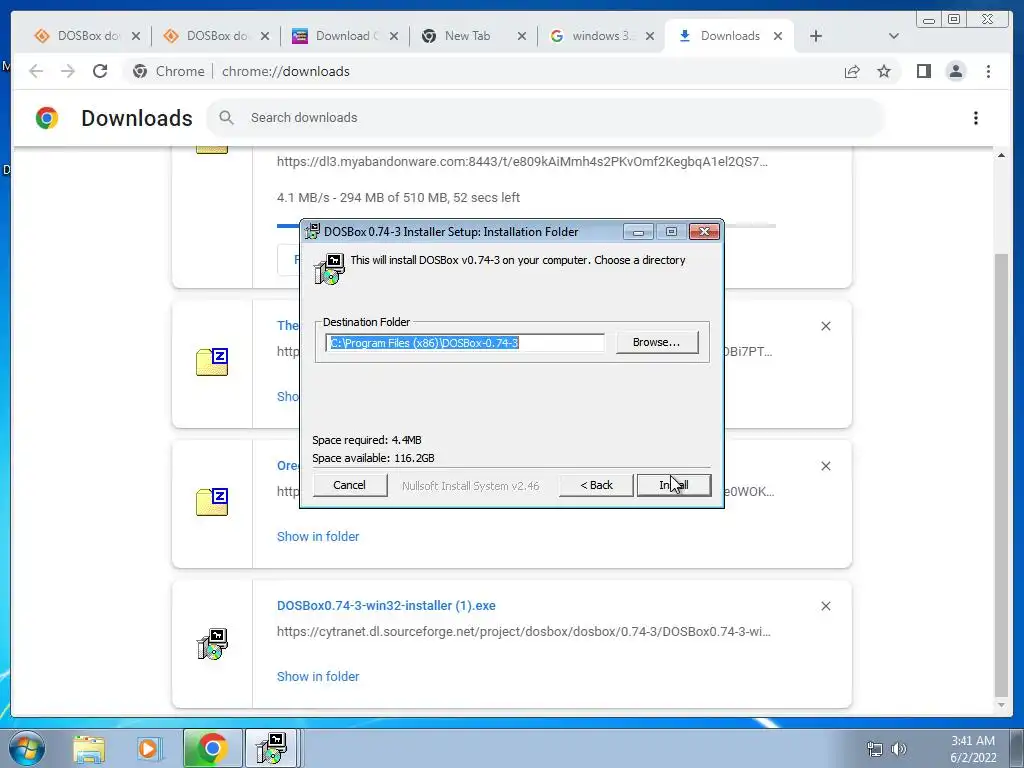Open the Windows Start menu

pyautogui.click(x=27, y=748)
